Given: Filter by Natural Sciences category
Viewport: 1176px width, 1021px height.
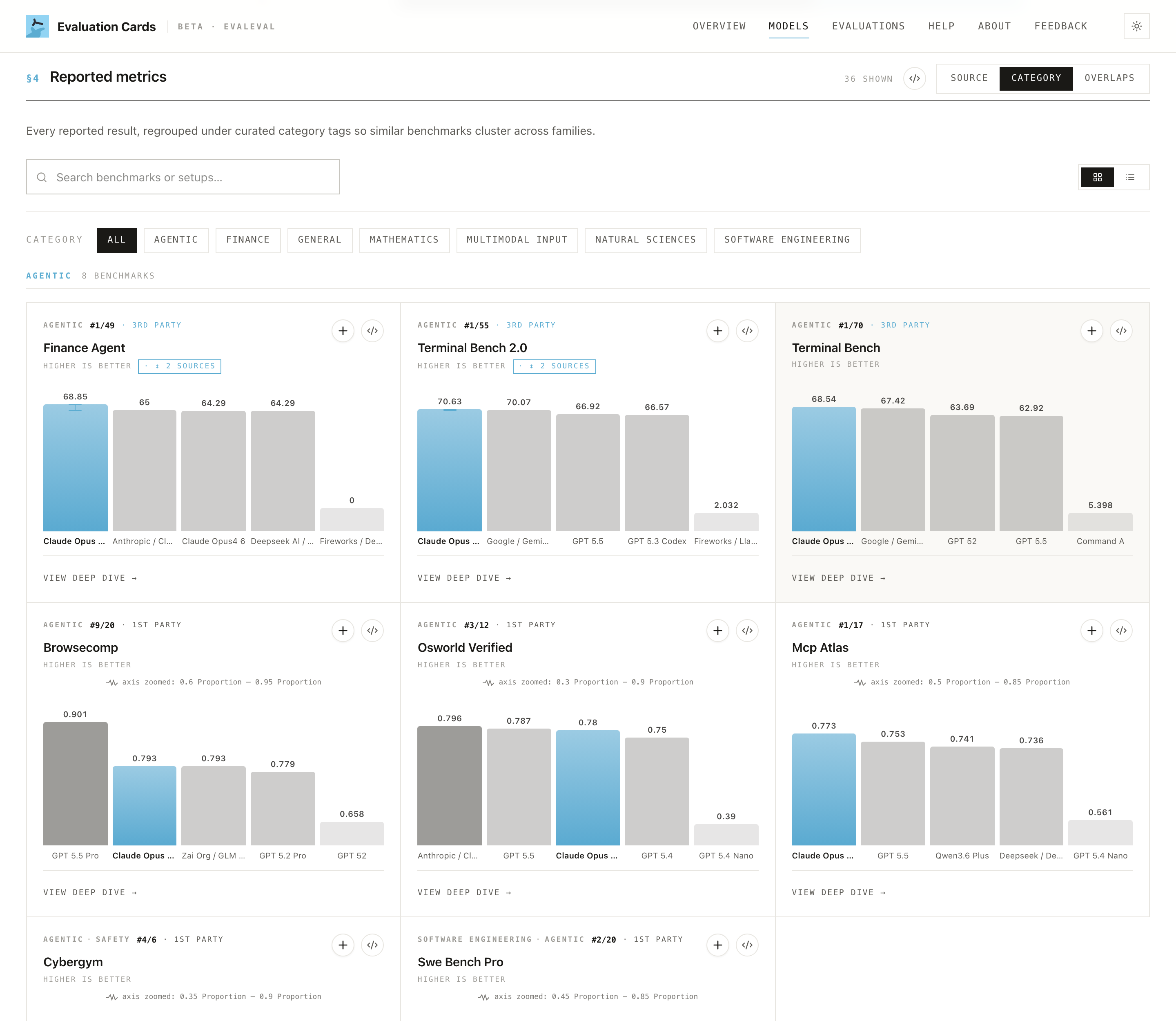Looking at the screenshot, I should click(x=646, y=240).
